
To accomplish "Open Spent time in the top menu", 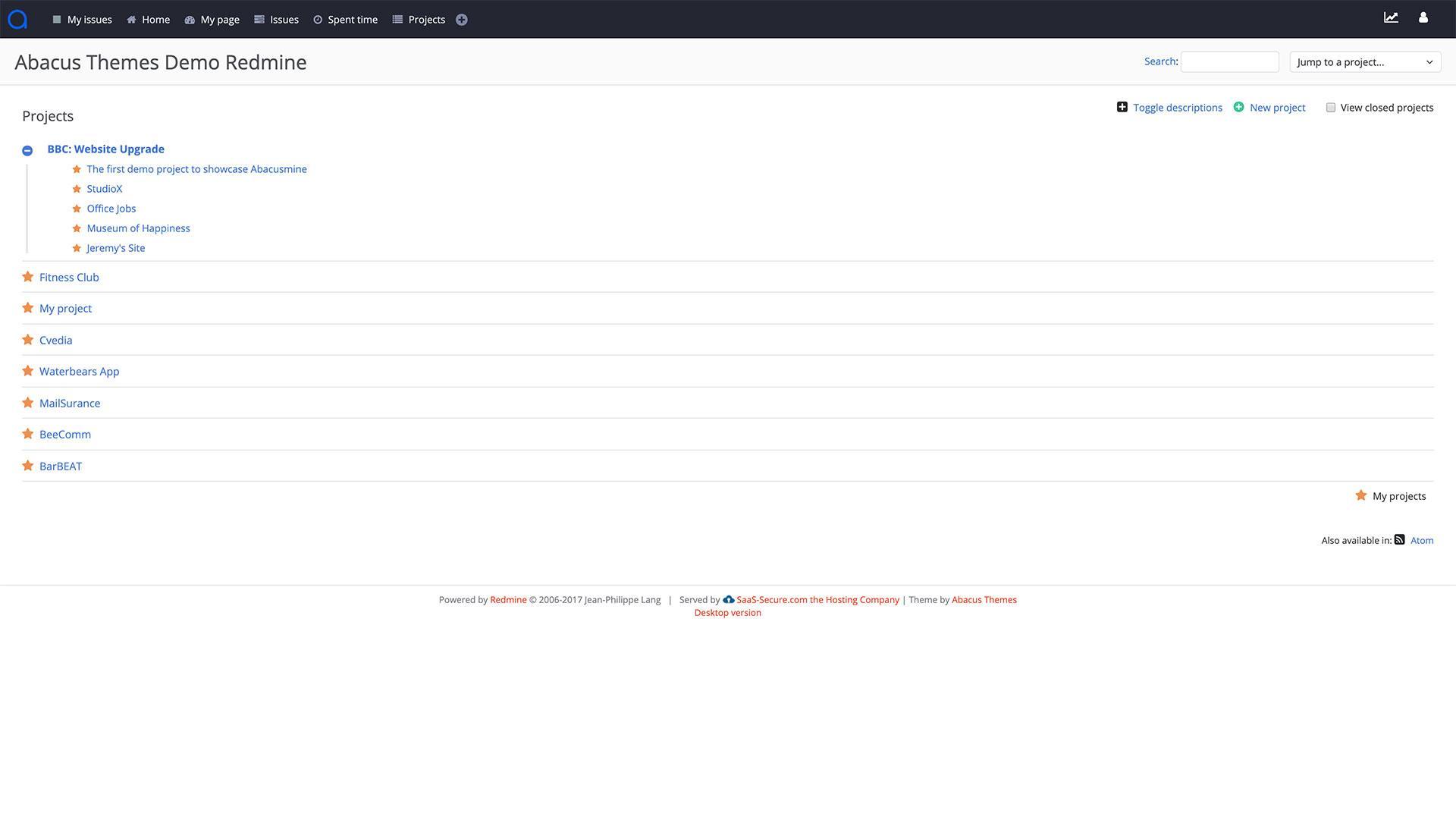I will click(345, 20).
